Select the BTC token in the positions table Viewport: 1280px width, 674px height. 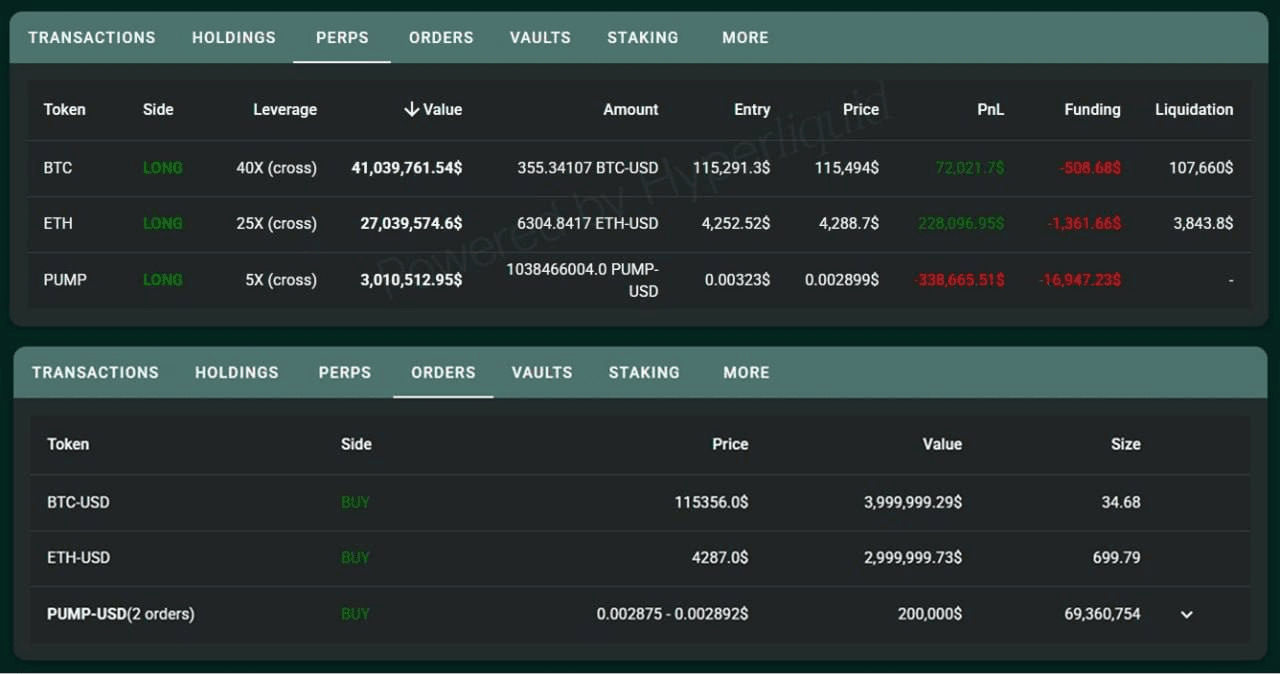tap(58, 168)
